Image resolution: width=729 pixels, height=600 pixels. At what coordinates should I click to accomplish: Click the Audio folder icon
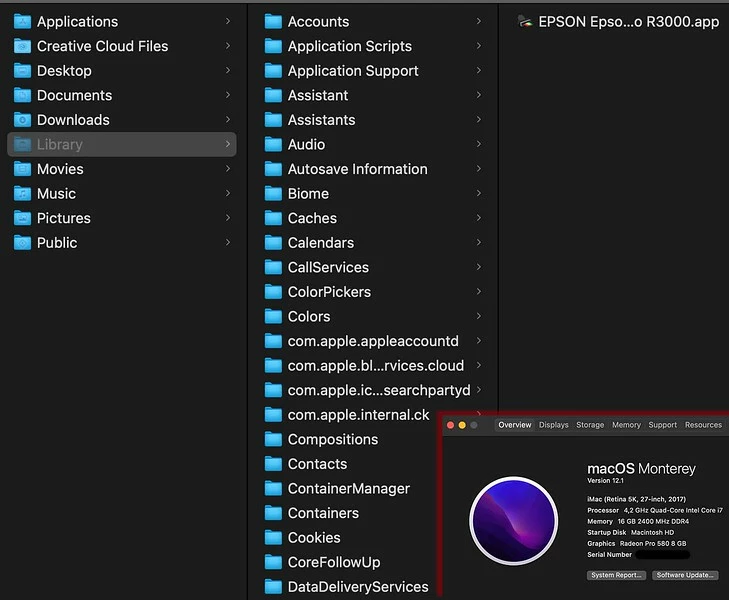click(x=273, y=145)
